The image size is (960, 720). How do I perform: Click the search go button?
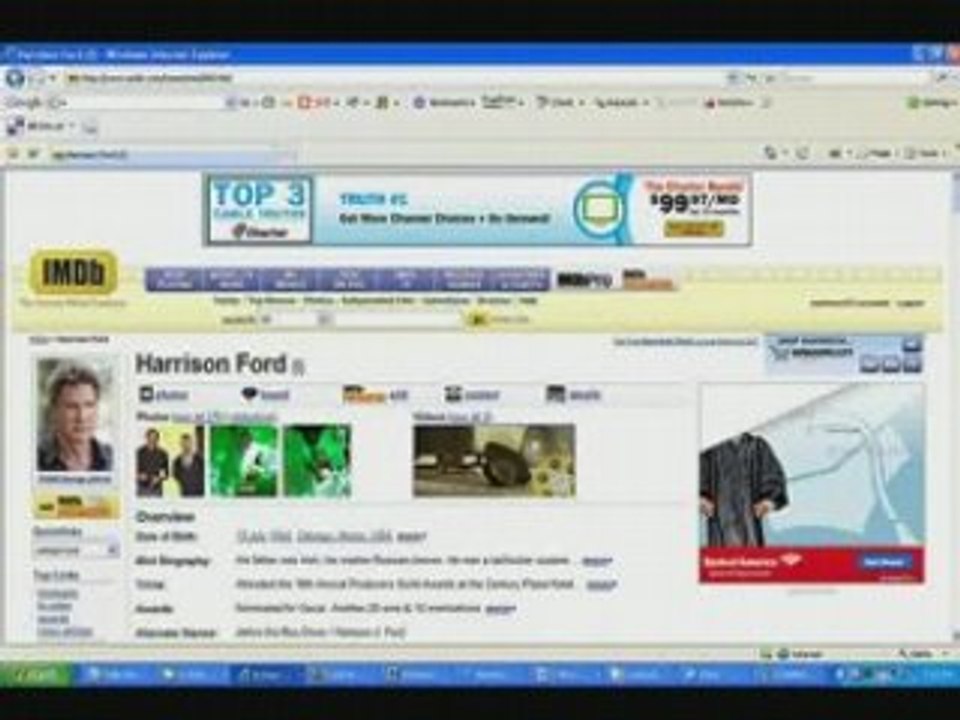tap(477, 319)
